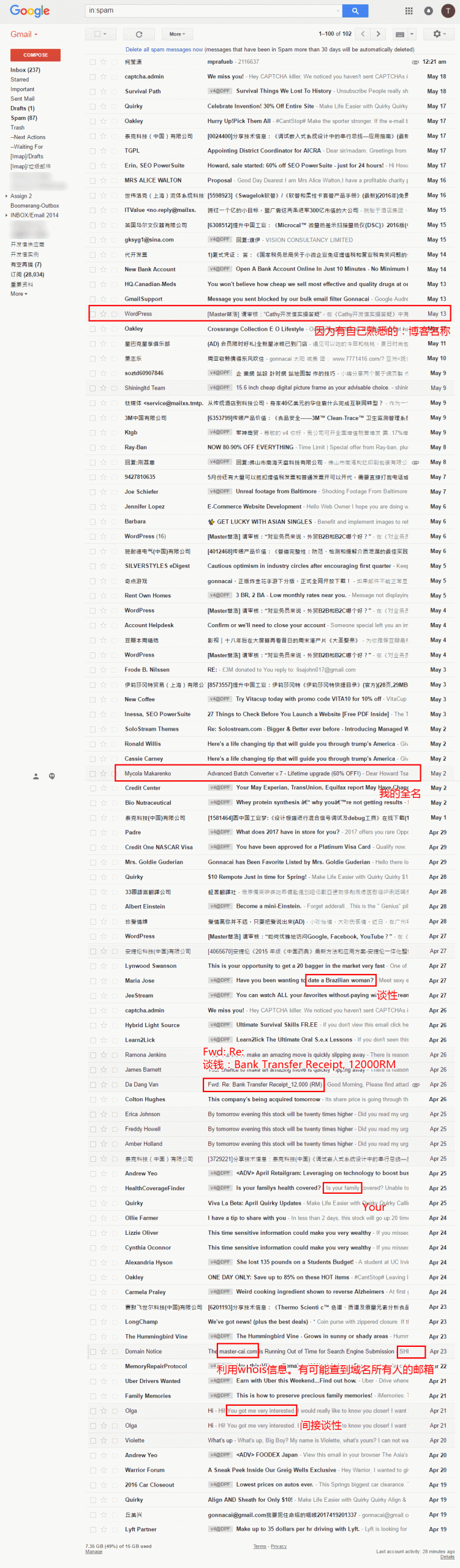Viewport: 460px width, 1568px height.
Task: Open account activity Details link
Action: (448, 1556)
